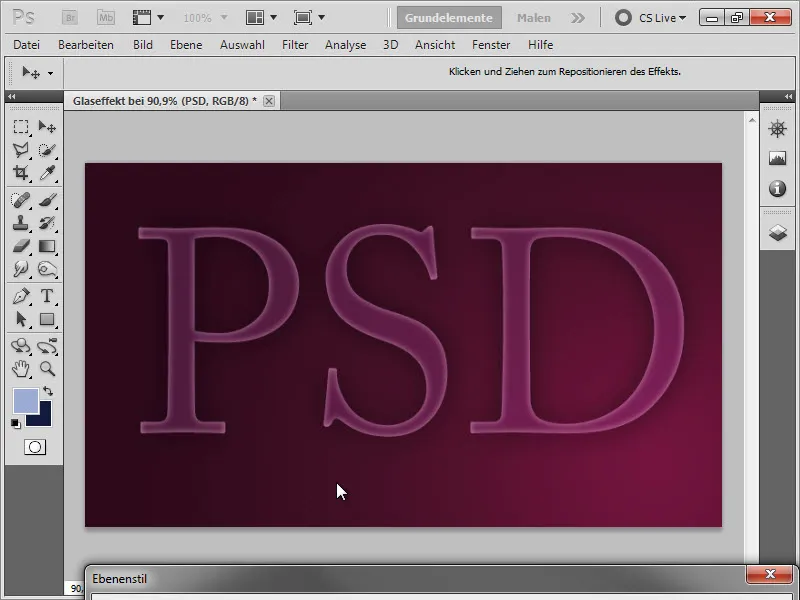Click the PSD text on canvas
Screen dimensions: 800x600
click(411, 331)
